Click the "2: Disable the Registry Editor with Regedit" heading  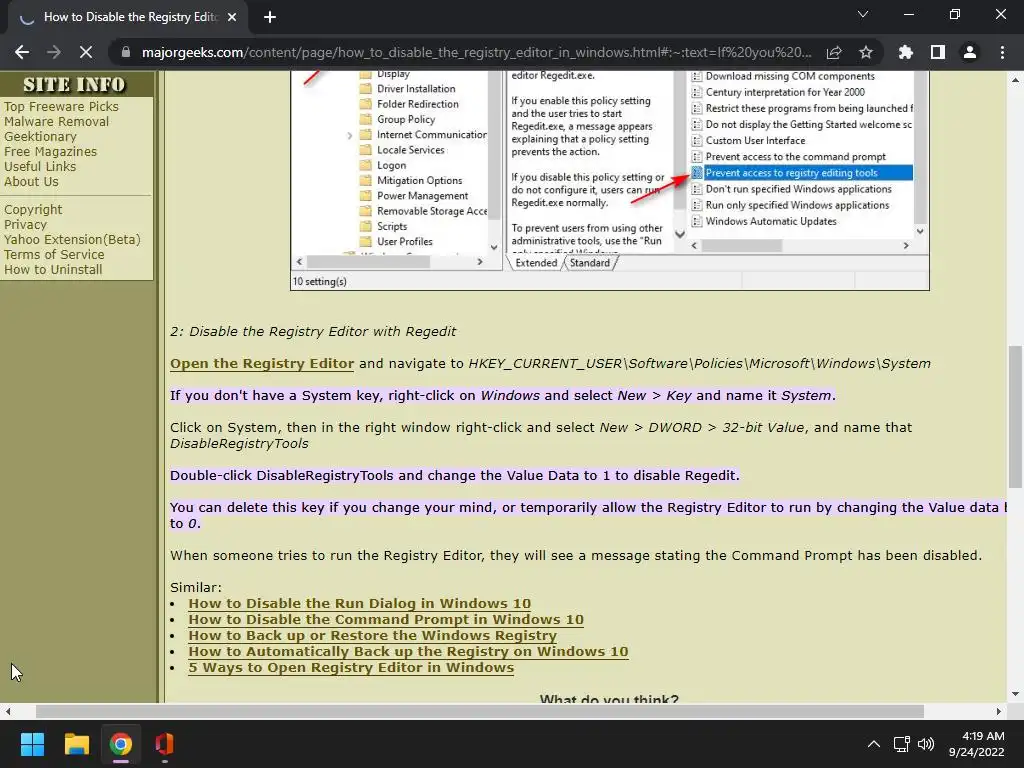point(313,332)
